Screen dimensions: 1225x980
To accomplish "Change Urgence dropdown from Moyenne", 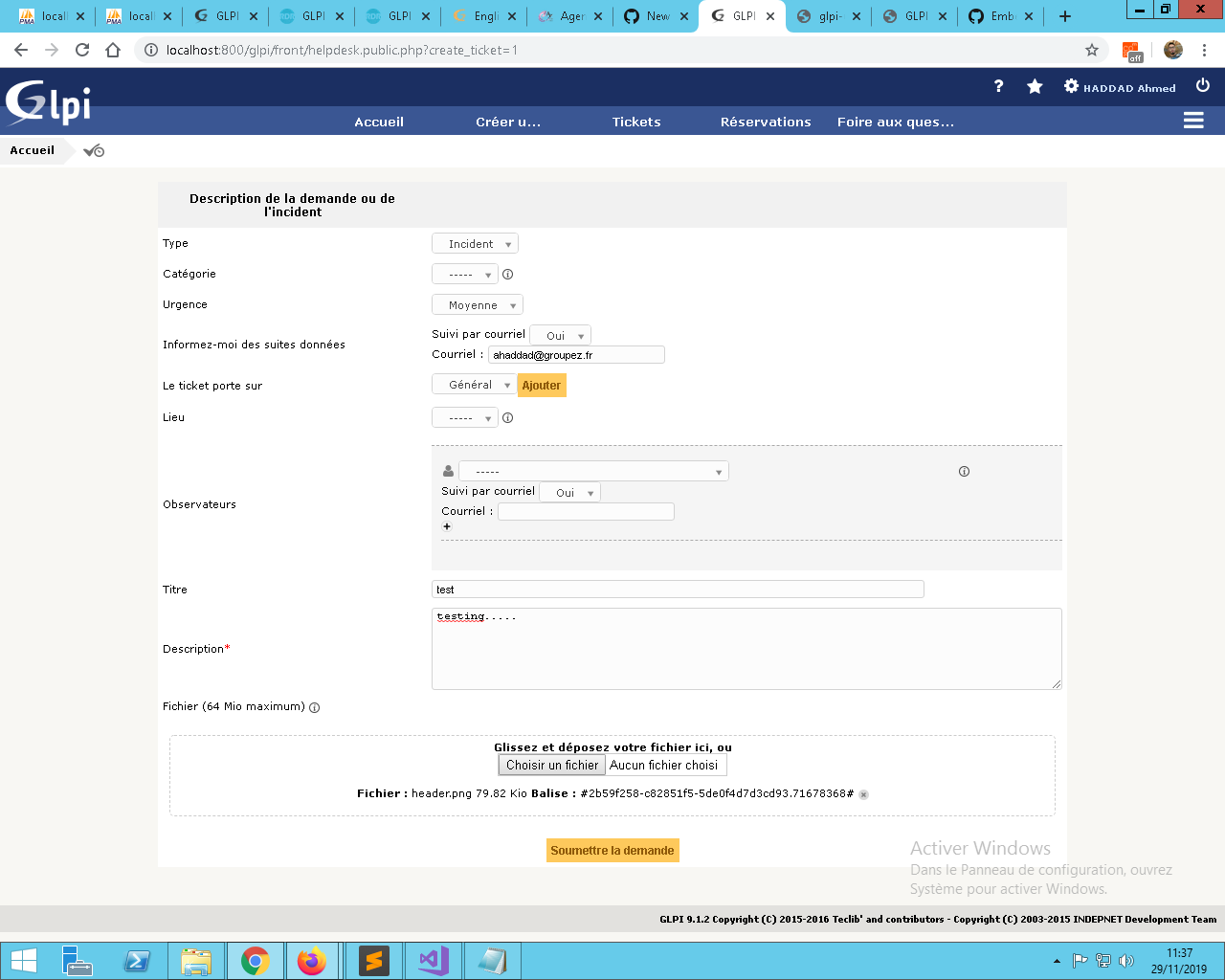I will [478, 305].
